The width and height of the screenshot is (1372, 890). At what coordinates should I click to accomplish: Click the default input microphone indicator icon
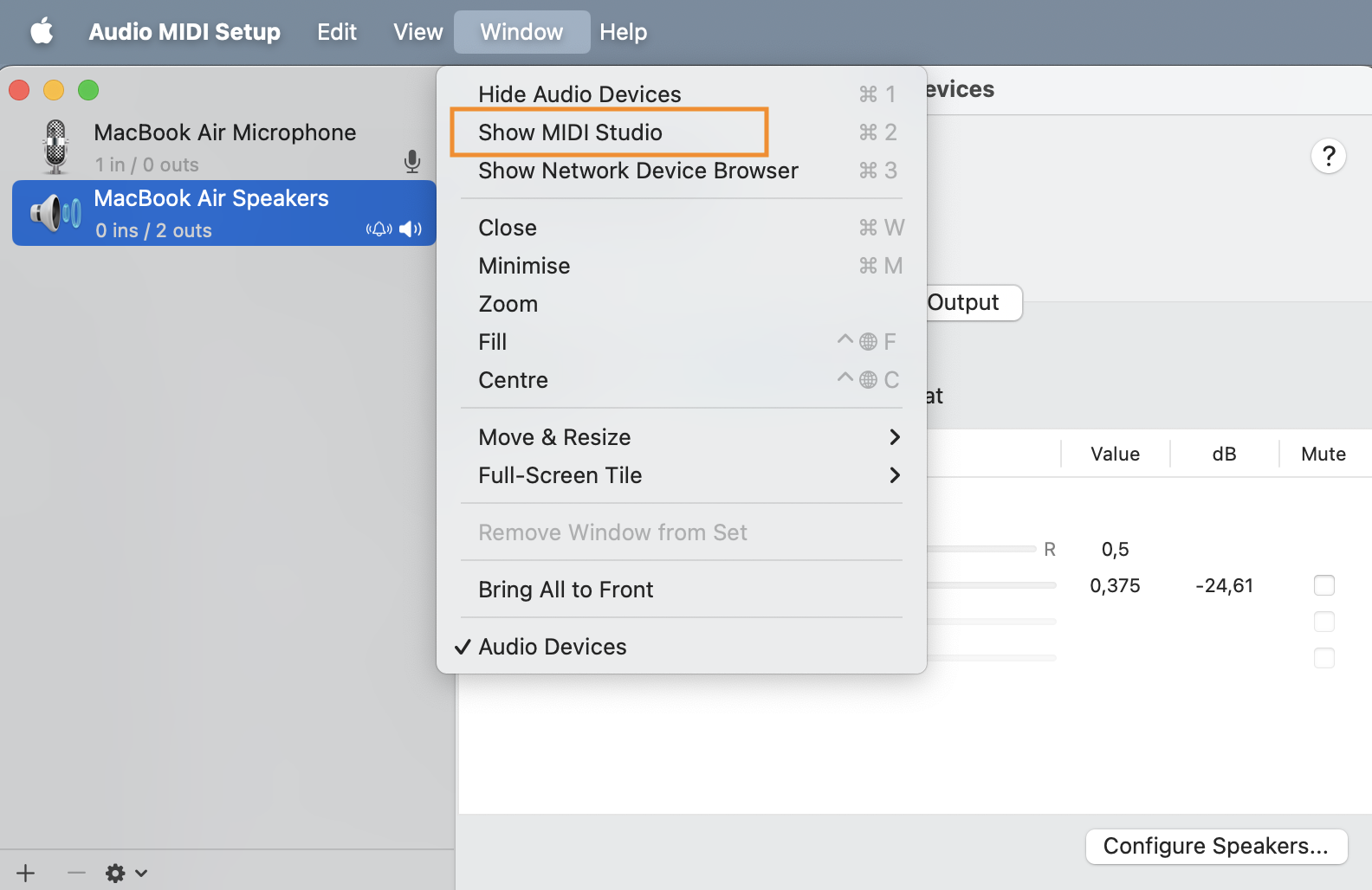tap(412, 162)
